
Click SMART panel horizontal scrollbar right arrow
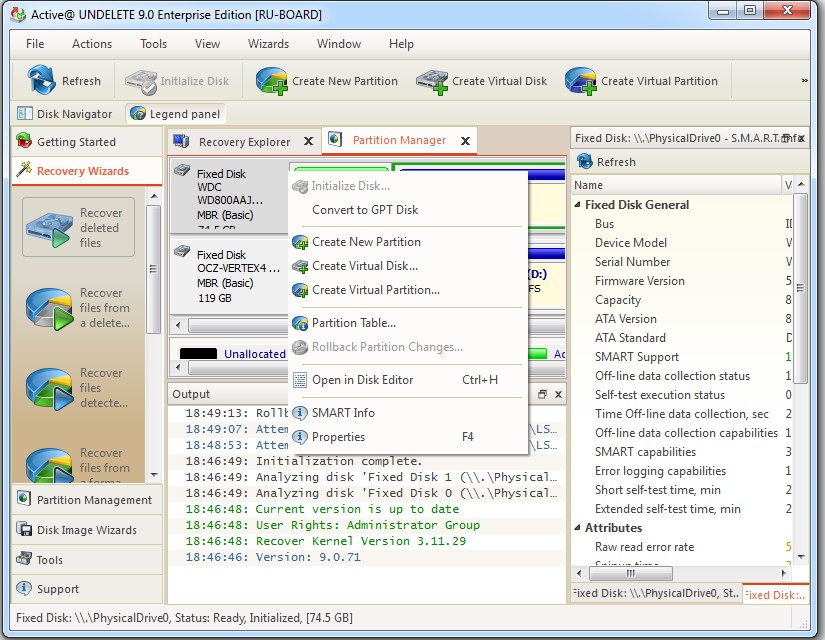[x=783, y=573]
